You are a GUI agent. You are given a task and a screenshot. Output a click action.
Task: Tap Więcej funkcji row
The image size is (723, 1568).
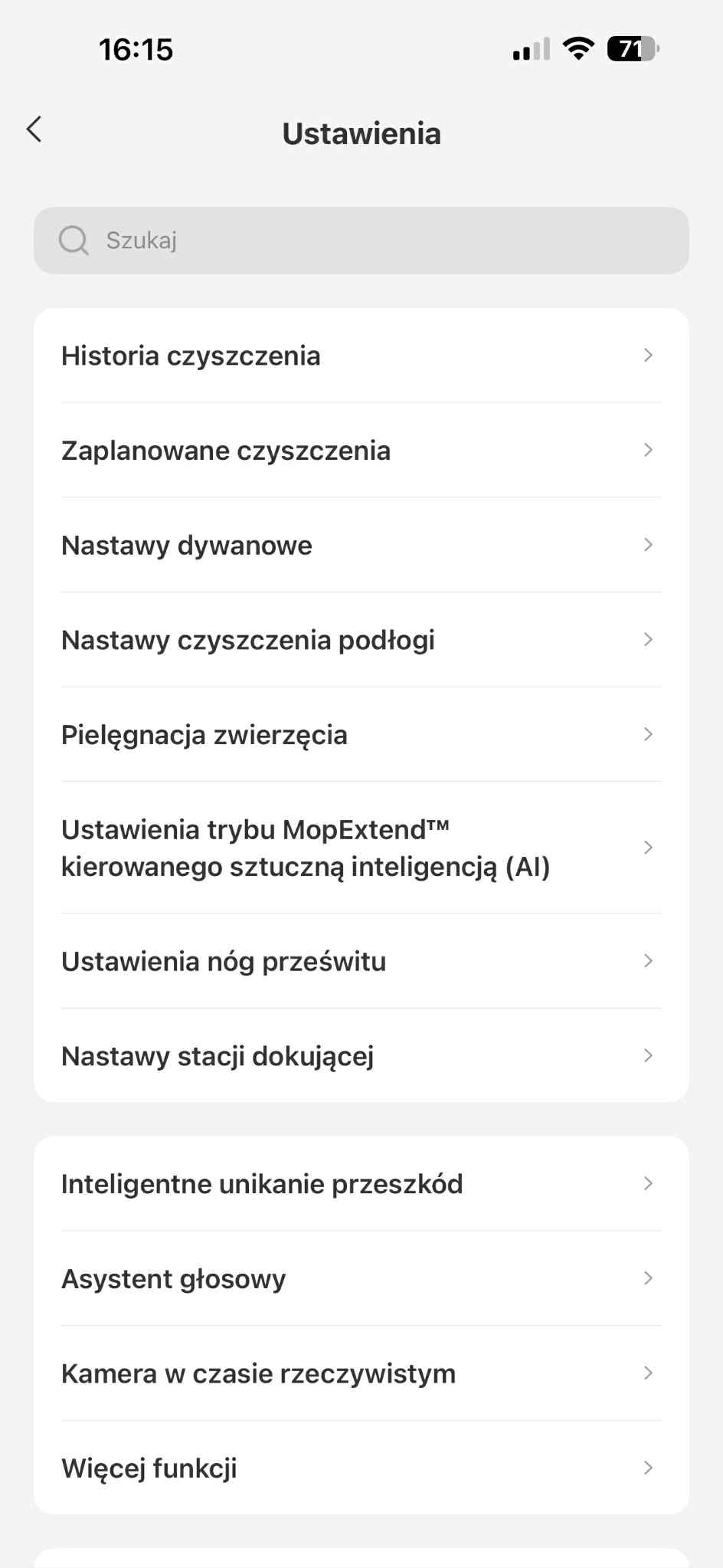click(361, 1468)
